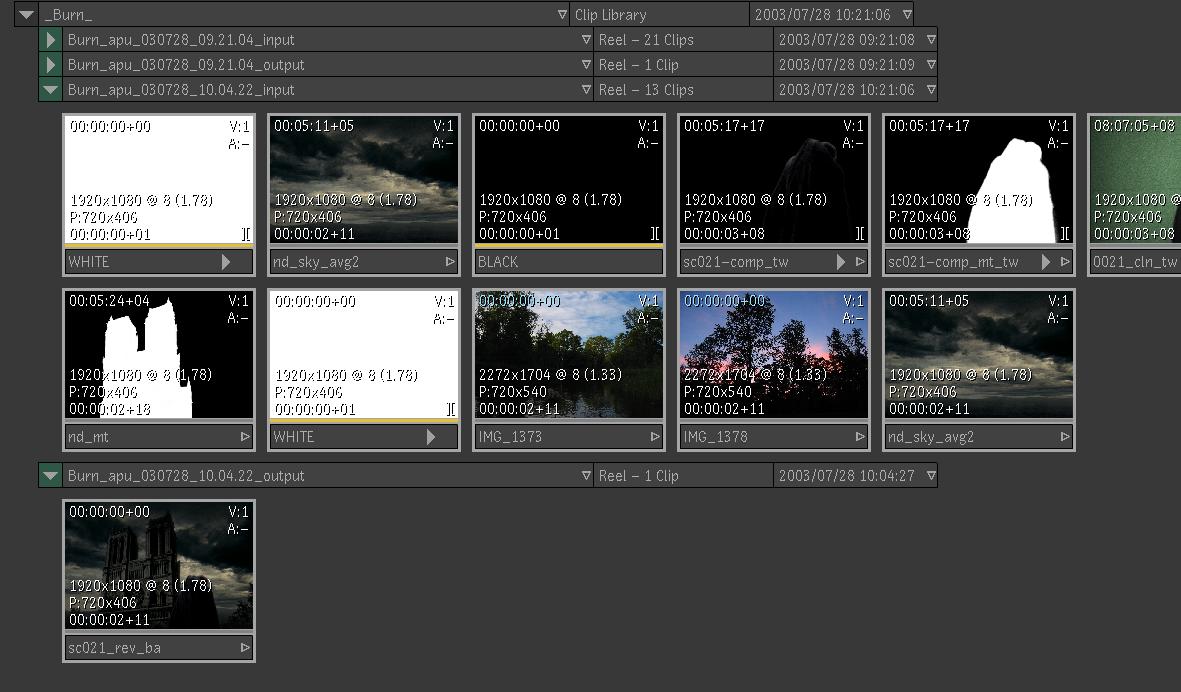Click the Reel – 21 Clips label
The image size is (1181, 692).
tap(646, 40)
